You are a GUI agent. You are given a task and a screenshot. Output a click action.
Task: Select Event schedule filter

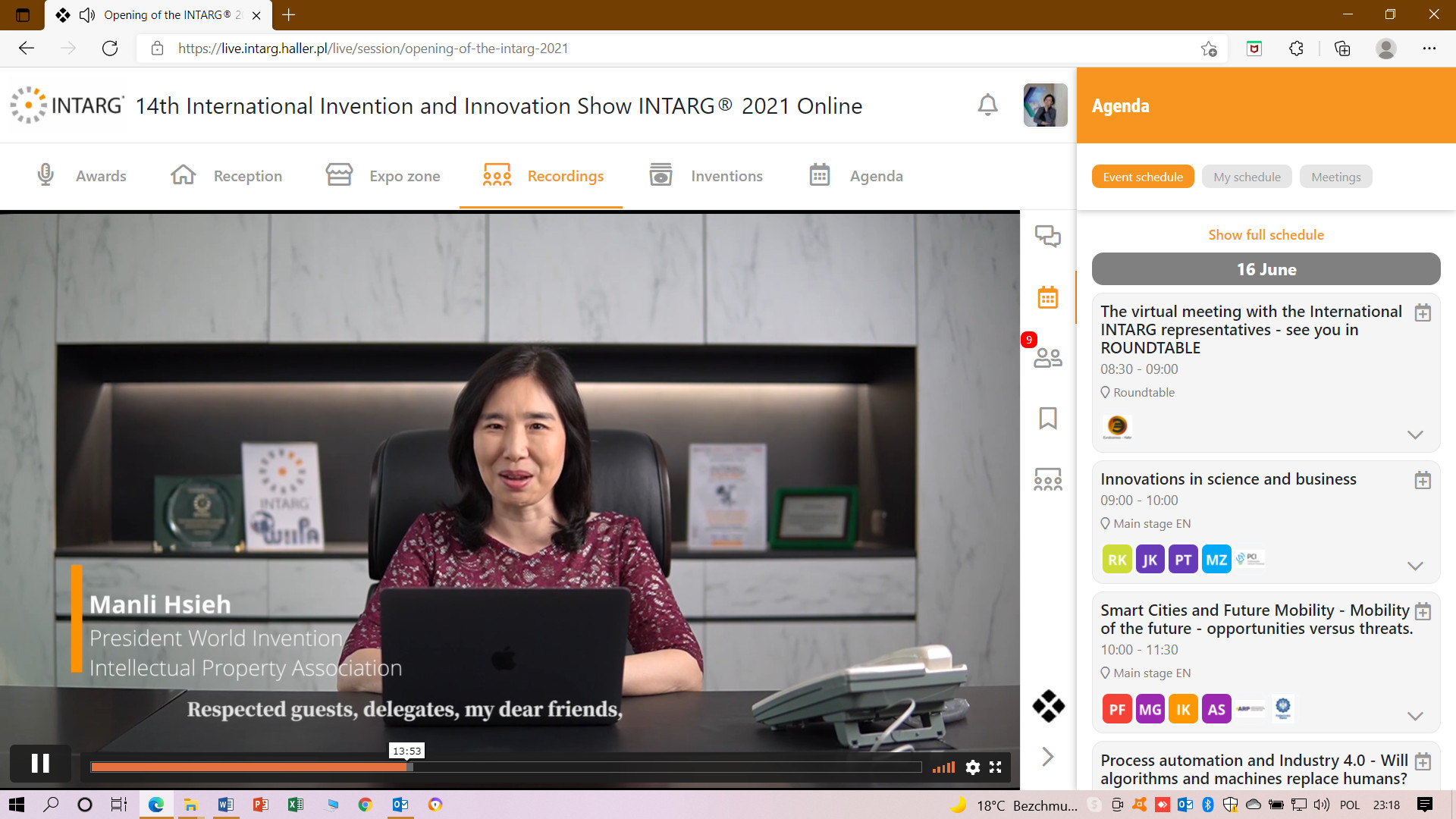tap(1143, 177)
